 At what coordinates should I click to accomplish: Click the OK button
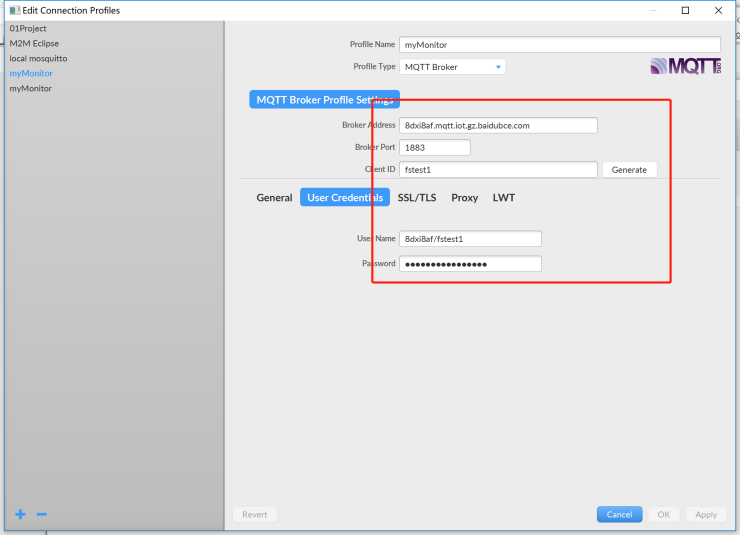[664, 514]
